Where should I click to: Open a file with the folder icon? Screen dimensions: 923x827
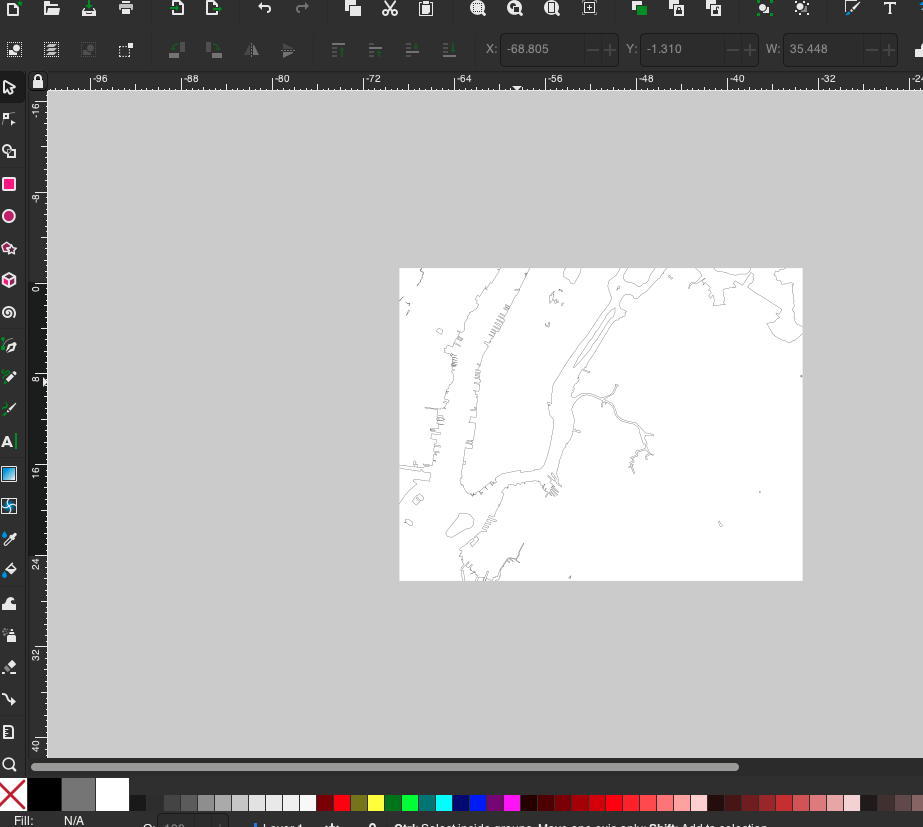tap(51, 8)
